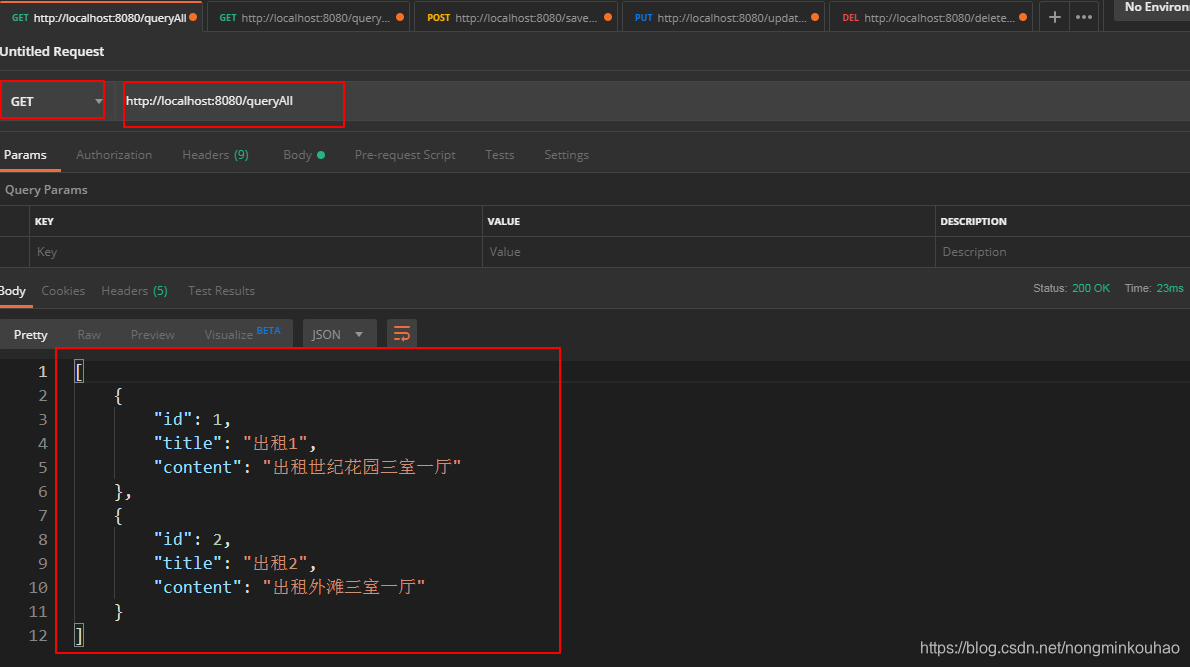The width and height of the screenshot is (1190, 667).
Task: Toggle line wrap icon in response toolbar
Action: pyautogui.click(x=401, y=334)
